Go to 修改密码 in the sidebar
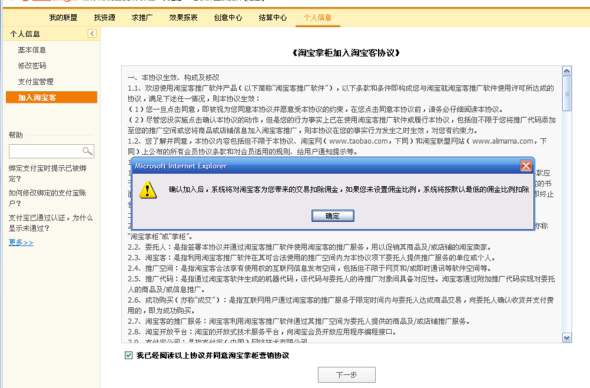This screenshot has height=388, width=590. (32, 65)
